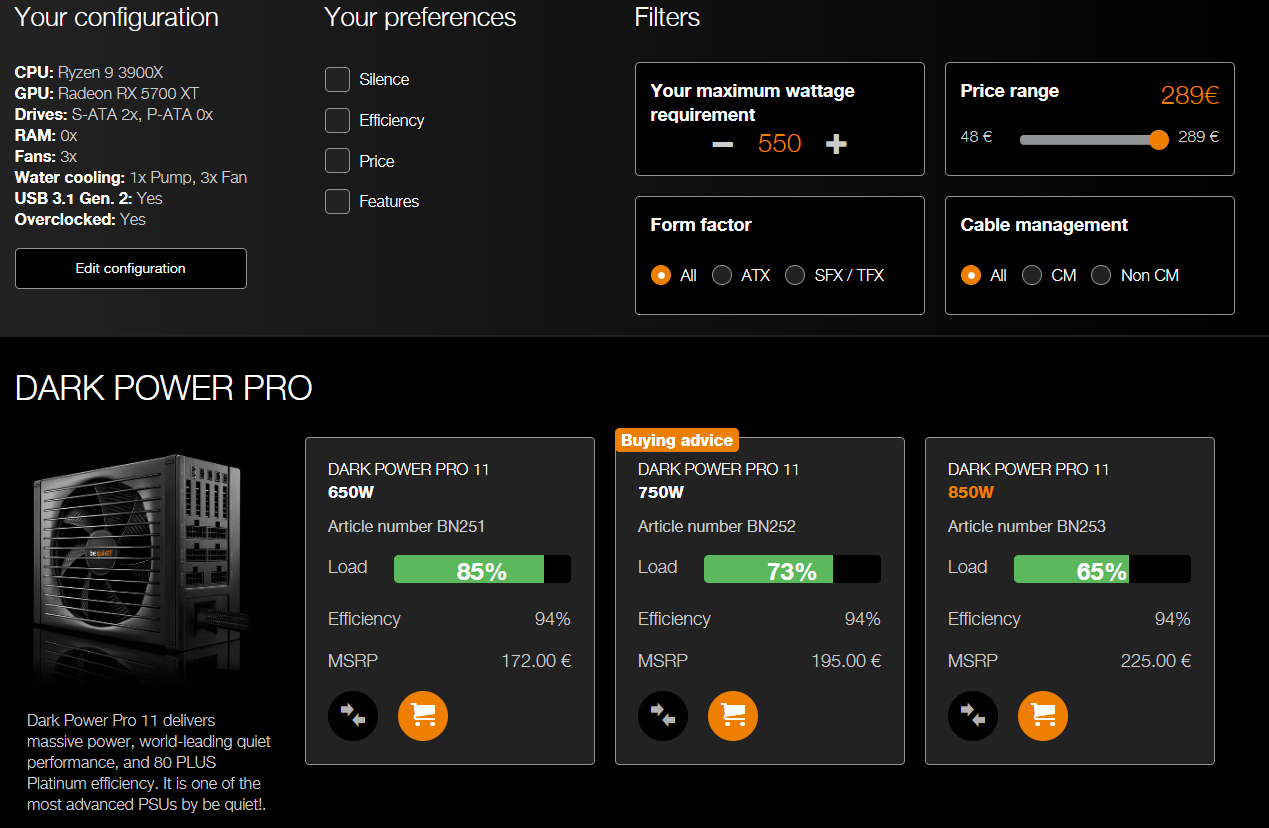Click compare icon on Dark Power Pro 750W card

[663, 716]
